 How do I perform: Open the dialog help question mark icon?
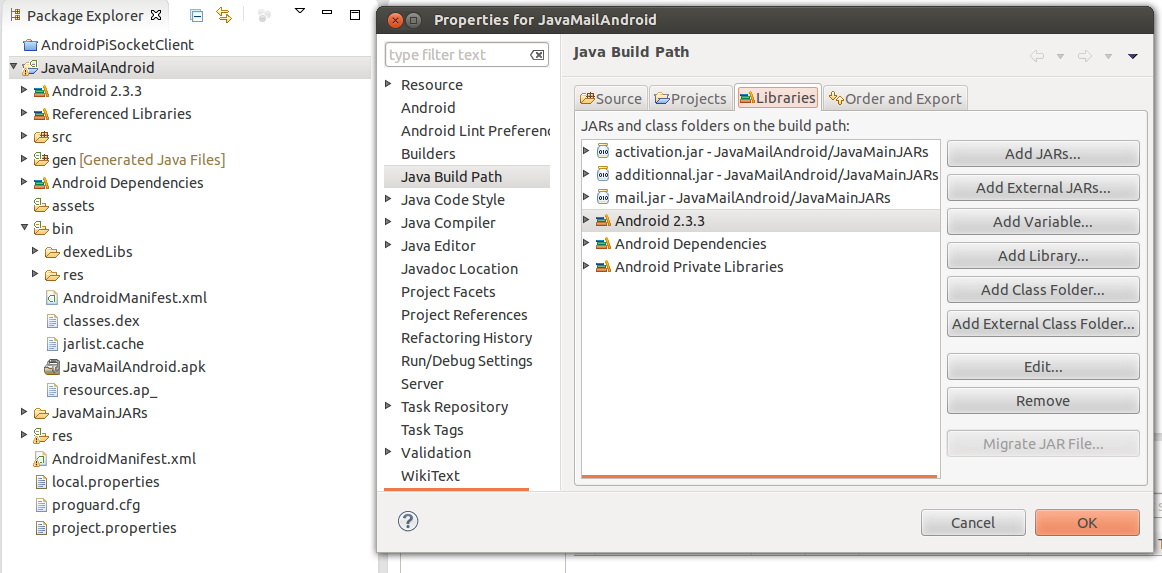(x=408, y=521)
